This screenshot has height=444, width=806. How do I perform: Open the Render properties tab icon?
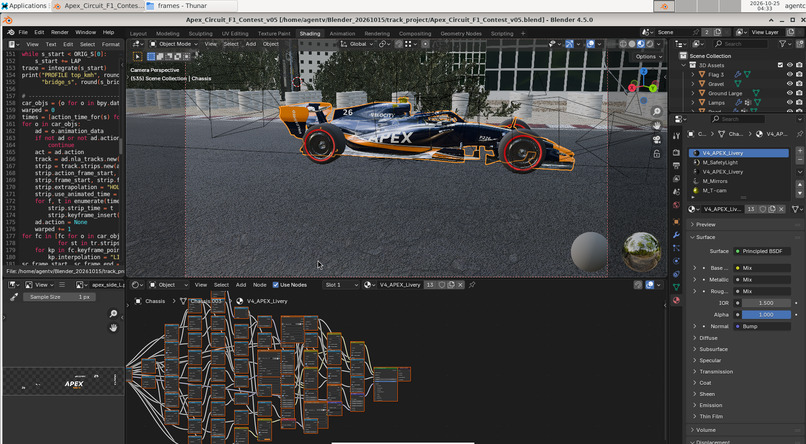click(x=676, y=153)
